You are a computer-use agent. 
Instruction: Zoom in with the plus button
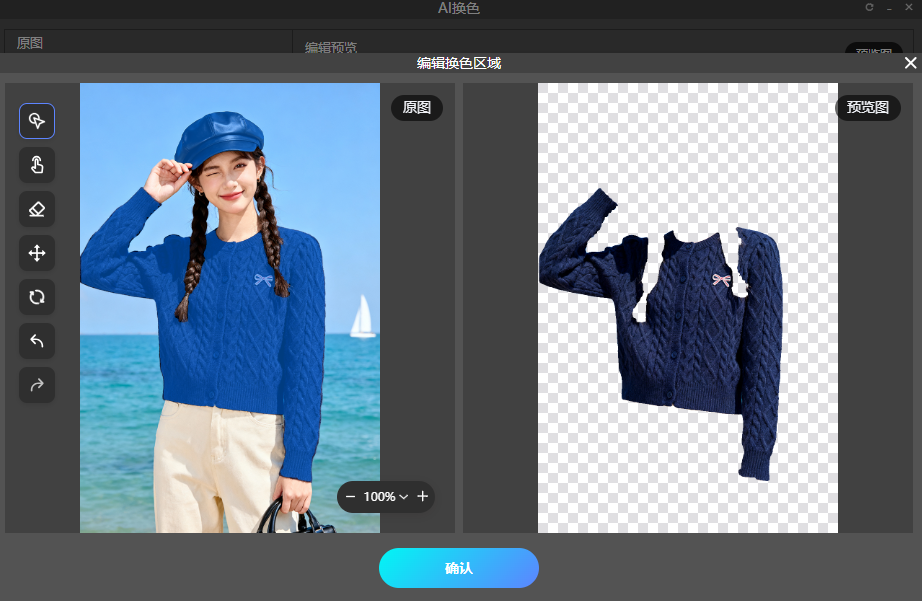click(423, 497)
